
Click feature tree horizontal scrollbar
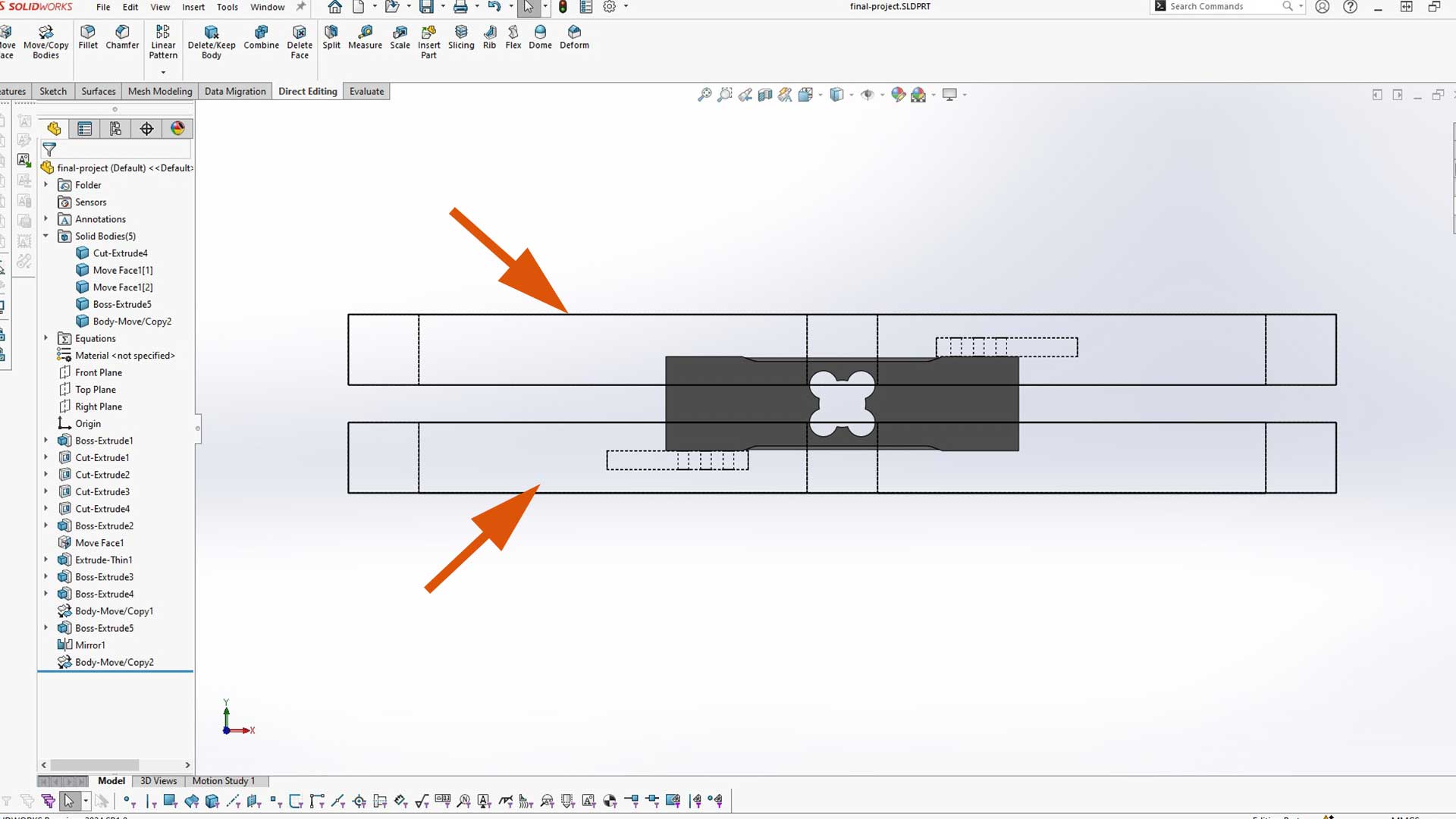(94, 765)
